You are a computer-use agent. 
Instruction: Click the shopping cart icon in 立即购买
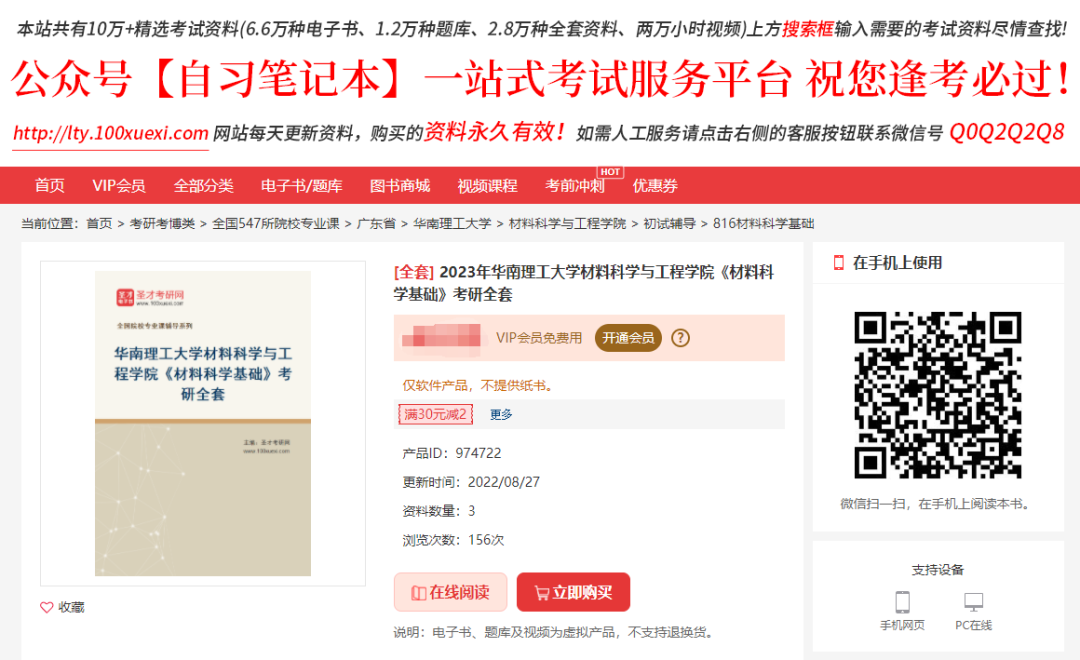tap(542, 592)
